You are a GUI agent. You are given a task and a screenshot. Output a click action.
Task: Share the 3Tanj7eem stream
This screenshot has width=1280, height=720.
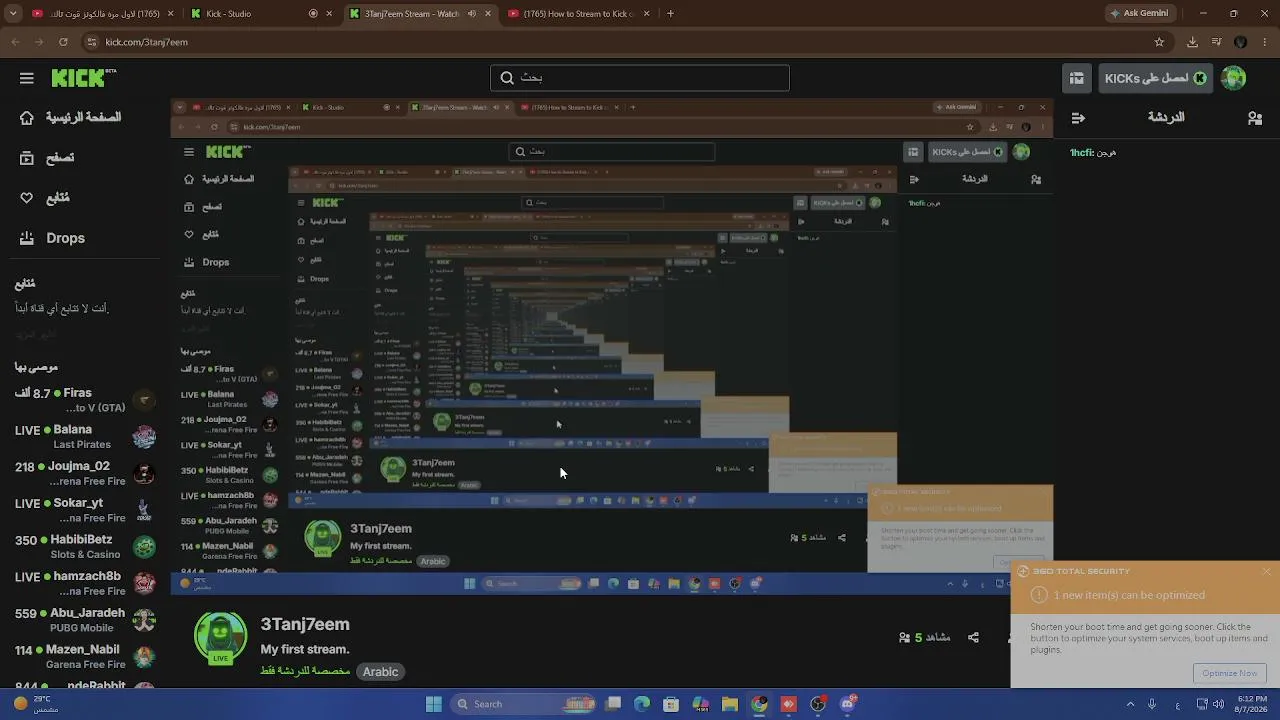[x=973, y=637]
